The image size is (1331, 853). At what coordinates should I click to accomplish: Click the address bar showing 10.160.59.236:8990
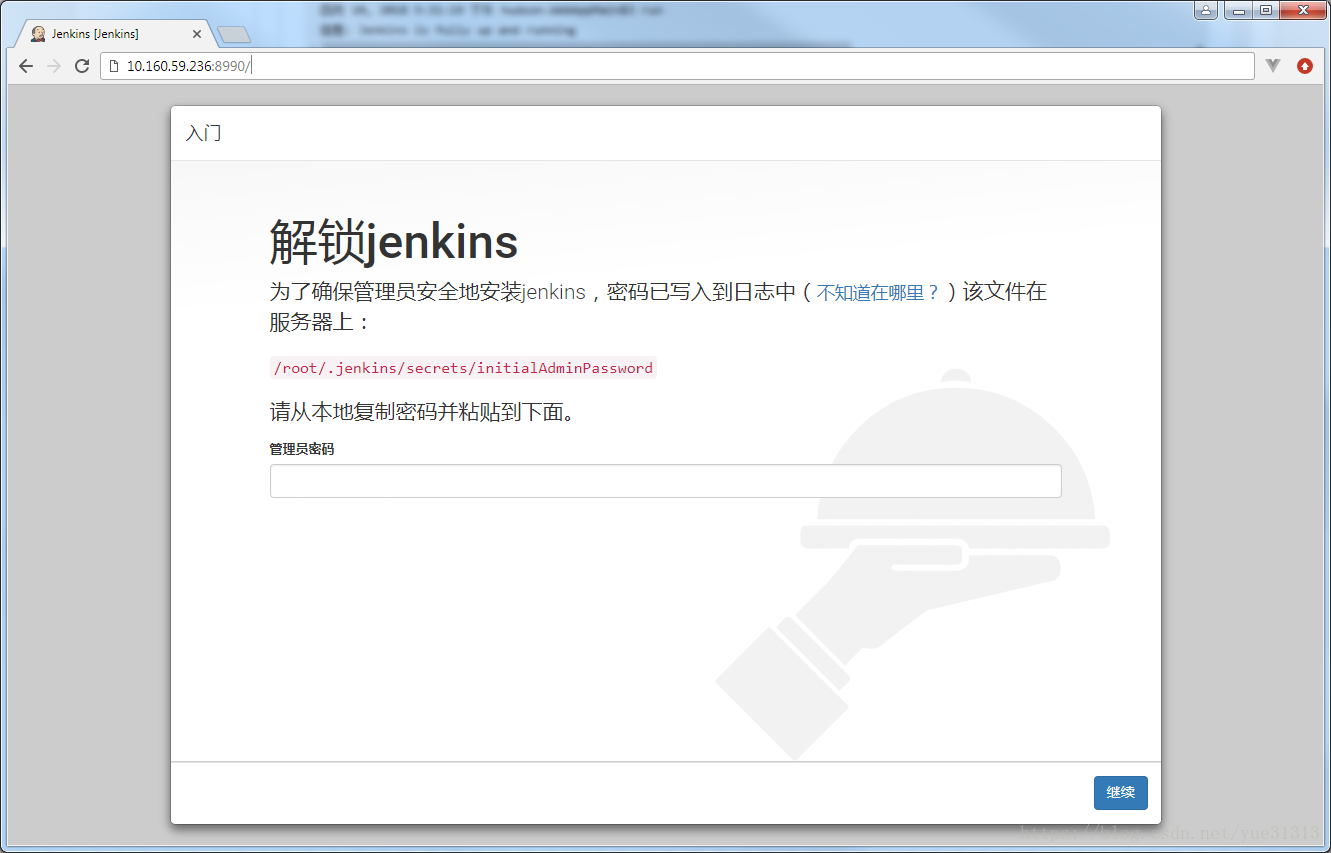coord(676,66)
